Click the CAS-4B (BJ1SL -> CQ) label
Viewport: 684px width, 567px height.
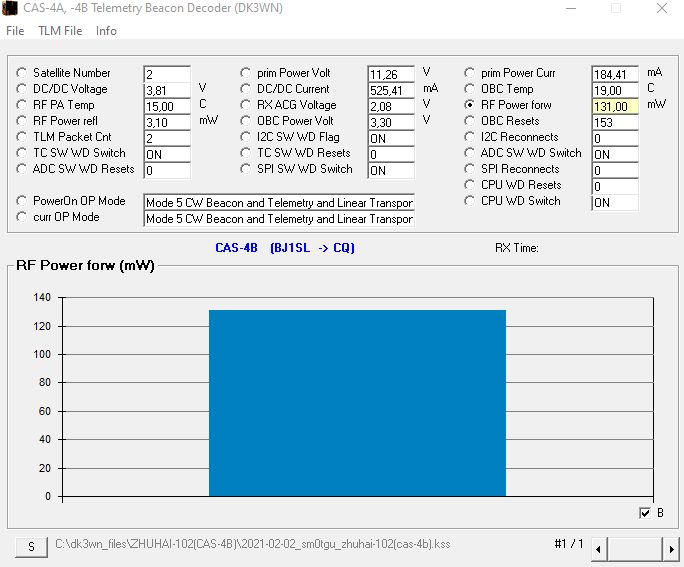tap(285, 248)
